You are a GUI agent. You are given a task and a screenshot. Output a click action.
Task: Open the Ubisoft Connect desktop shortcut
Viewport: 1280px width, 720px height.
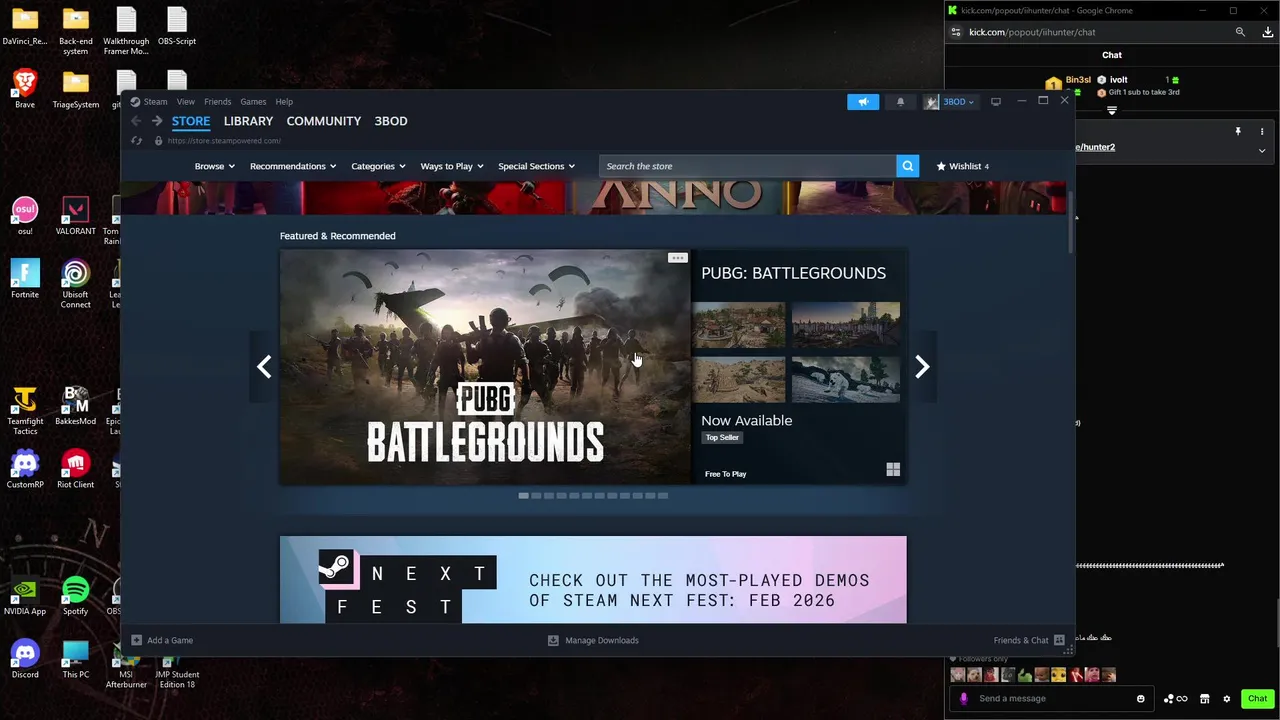click(75, 284)
